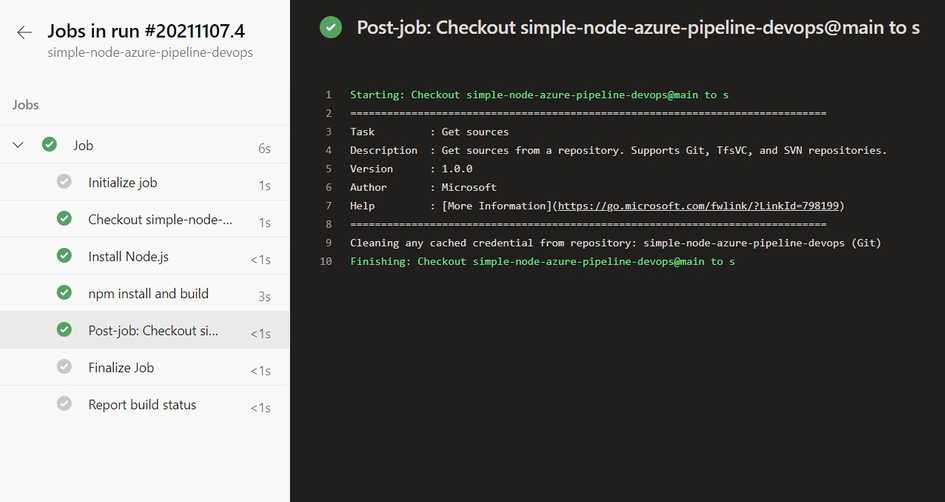Click log line number 10
Screen dimensions: 945x502
[326, 262]
